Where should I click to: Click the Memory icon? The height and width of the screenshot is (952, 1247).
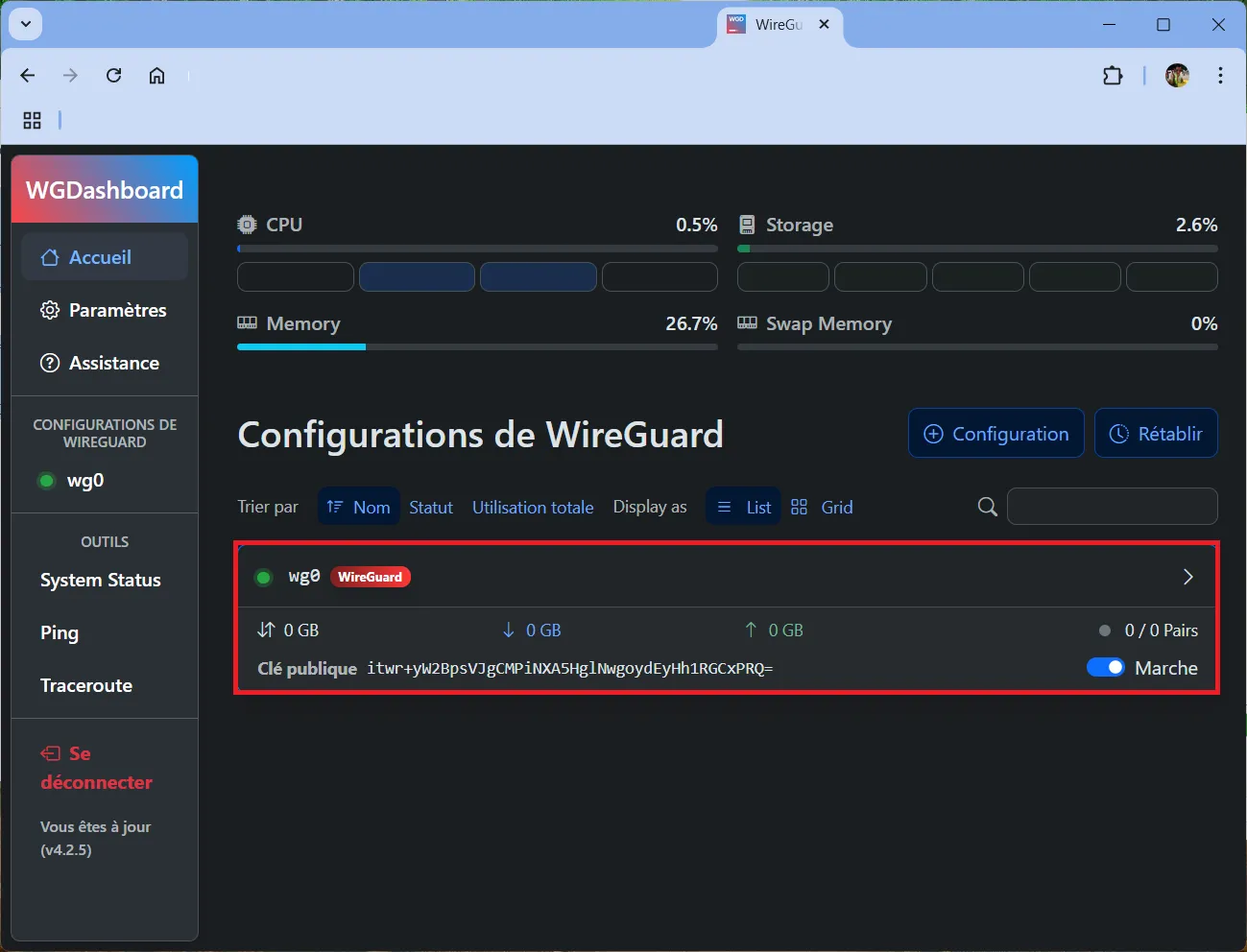(247, 322)
